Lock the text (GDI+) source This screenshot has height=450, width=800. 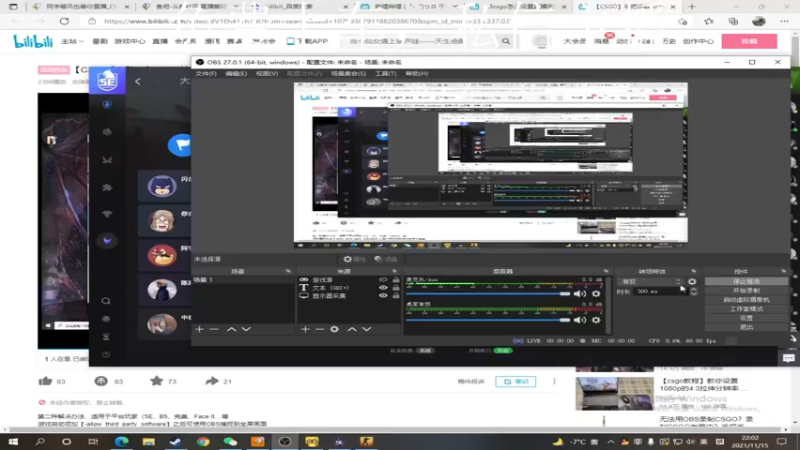coord(396,288)
